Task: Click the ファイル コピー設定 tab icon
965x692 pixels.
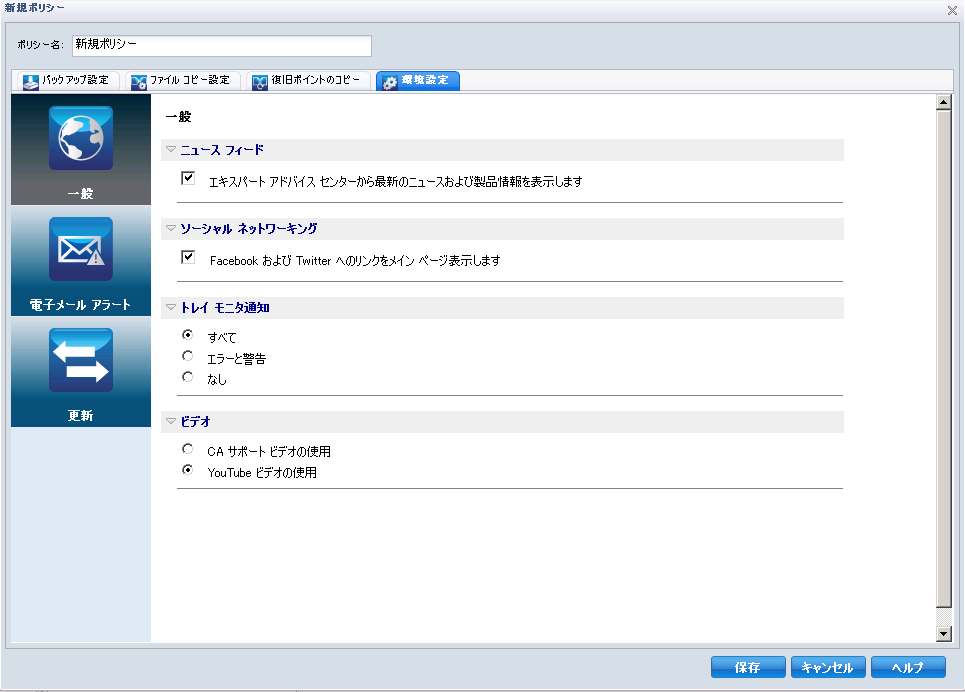Action: (138, 81)
